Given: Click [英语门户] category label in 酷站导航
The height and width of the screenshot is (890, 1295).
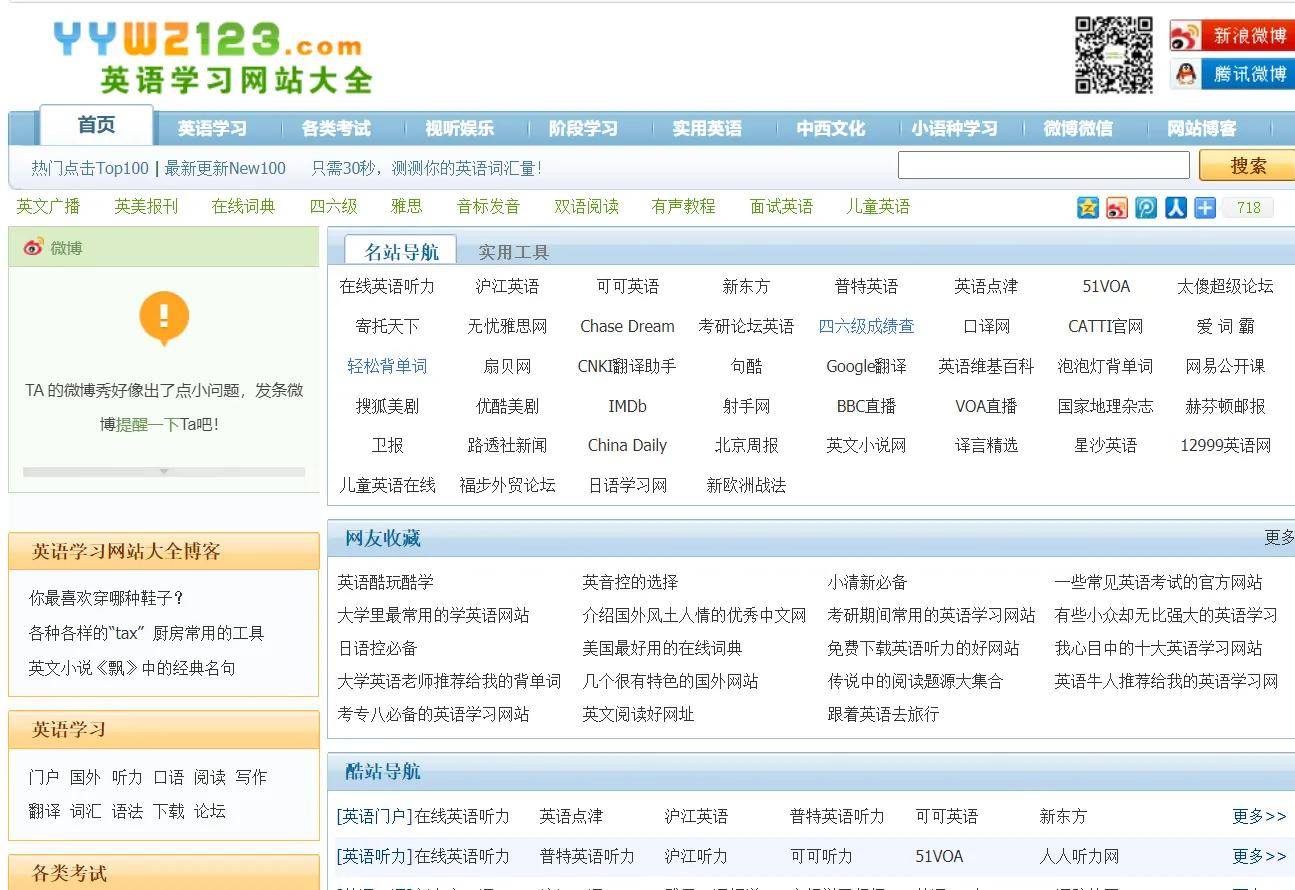Looking at the screenshot, I should click(375, 816).
